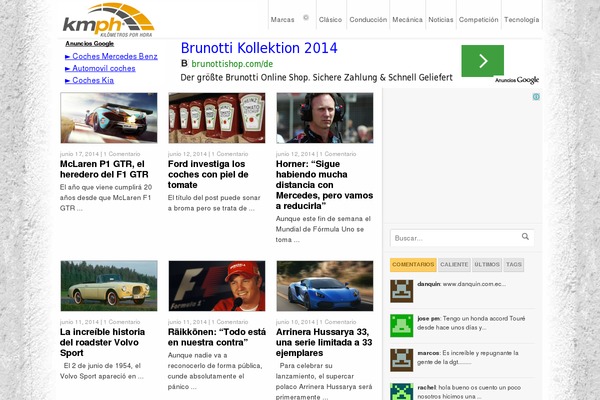Open the Heinz ketchup bottles thumbnail
This screenshot has height=400, width=600.
pos(217,118)
